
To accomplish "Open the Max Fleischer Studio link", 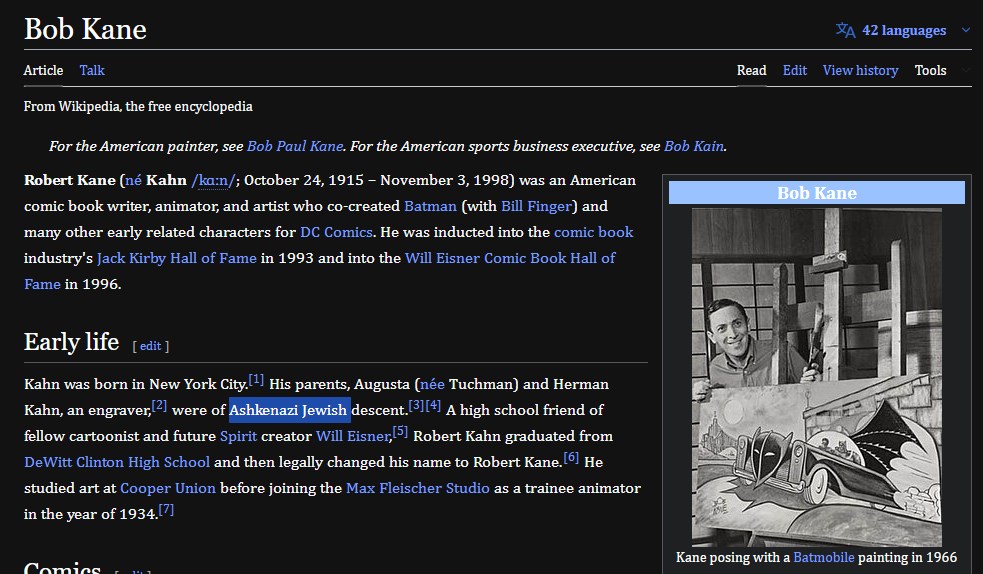I will (418, 488).
